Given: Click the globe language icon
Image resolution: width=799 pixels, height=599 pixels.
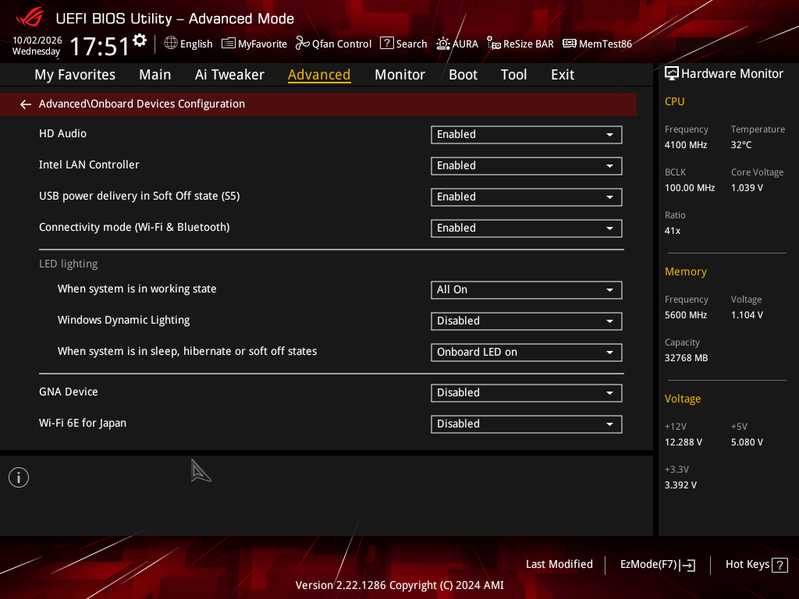Looking at the screenshot, I should (x=171, y=43).
